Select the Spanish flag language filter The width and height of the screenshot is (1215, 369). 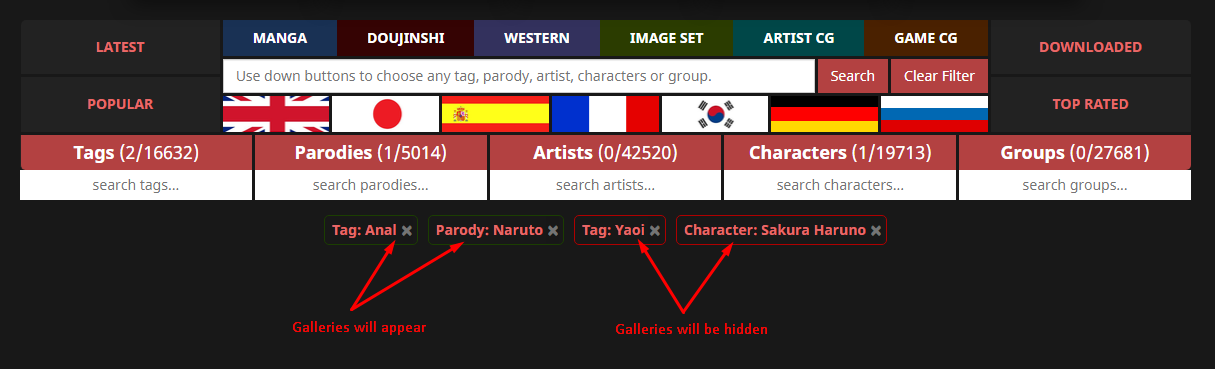495,114
